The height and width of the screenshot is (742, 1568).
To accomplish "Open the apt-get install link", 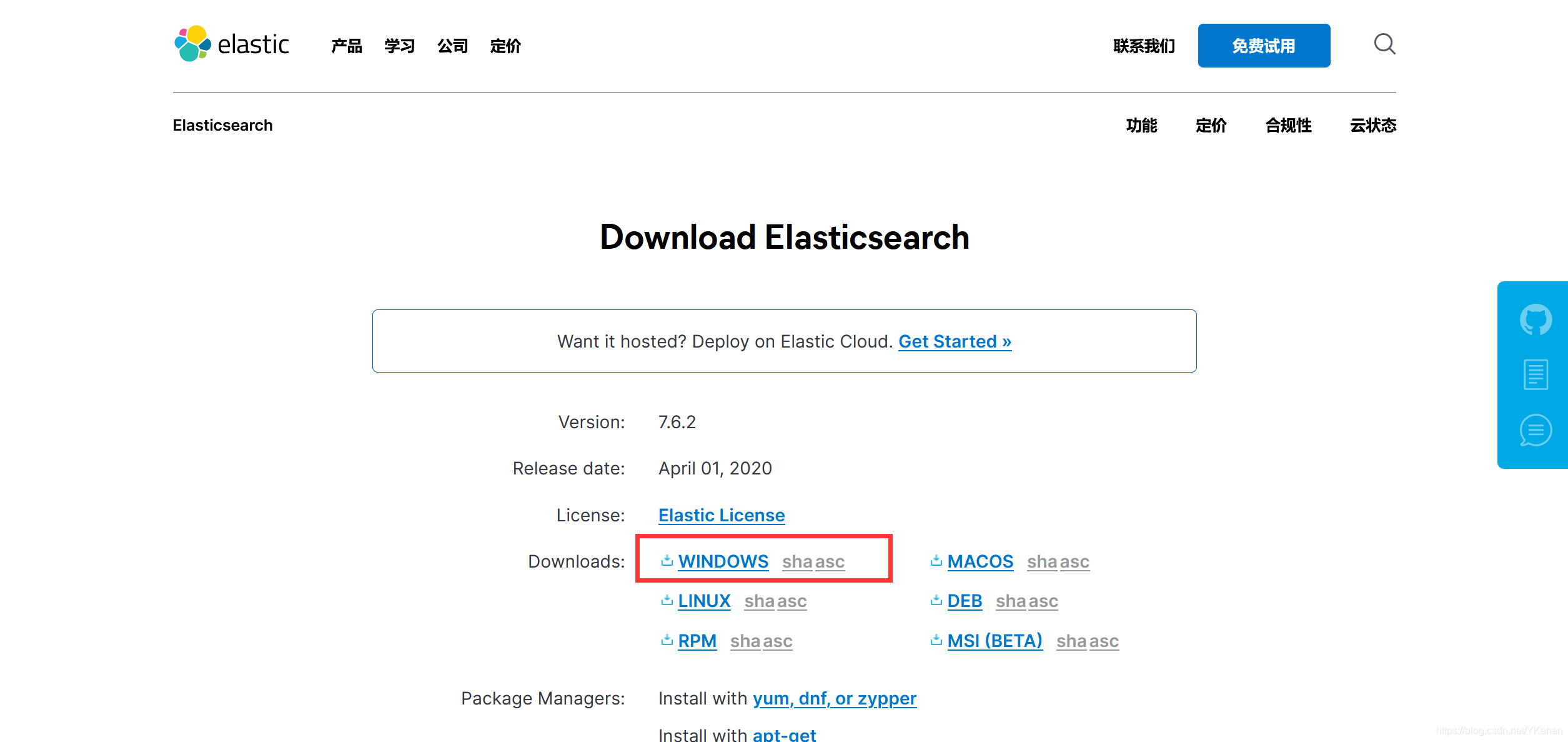I will click(x=785, y=735).
